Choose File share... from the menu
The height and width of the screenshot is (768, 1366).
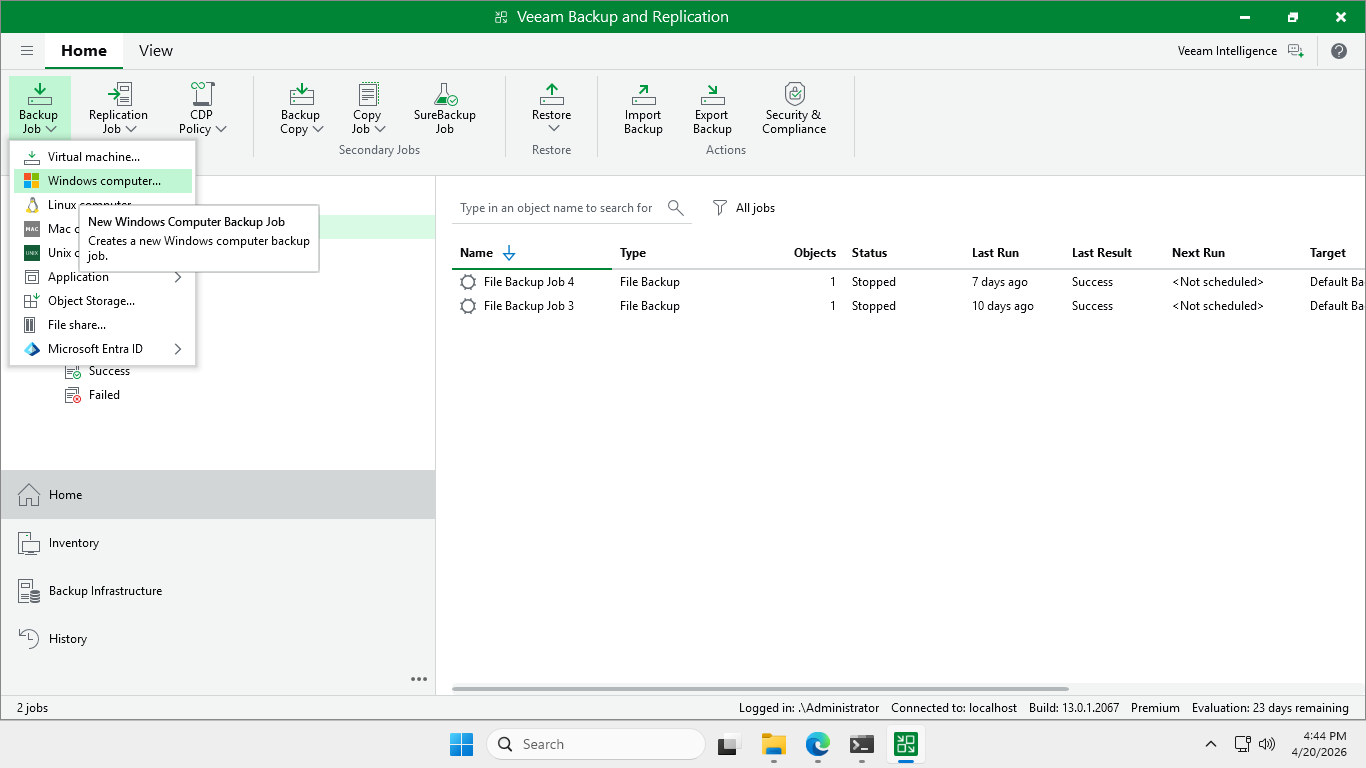tap(102, 325)
